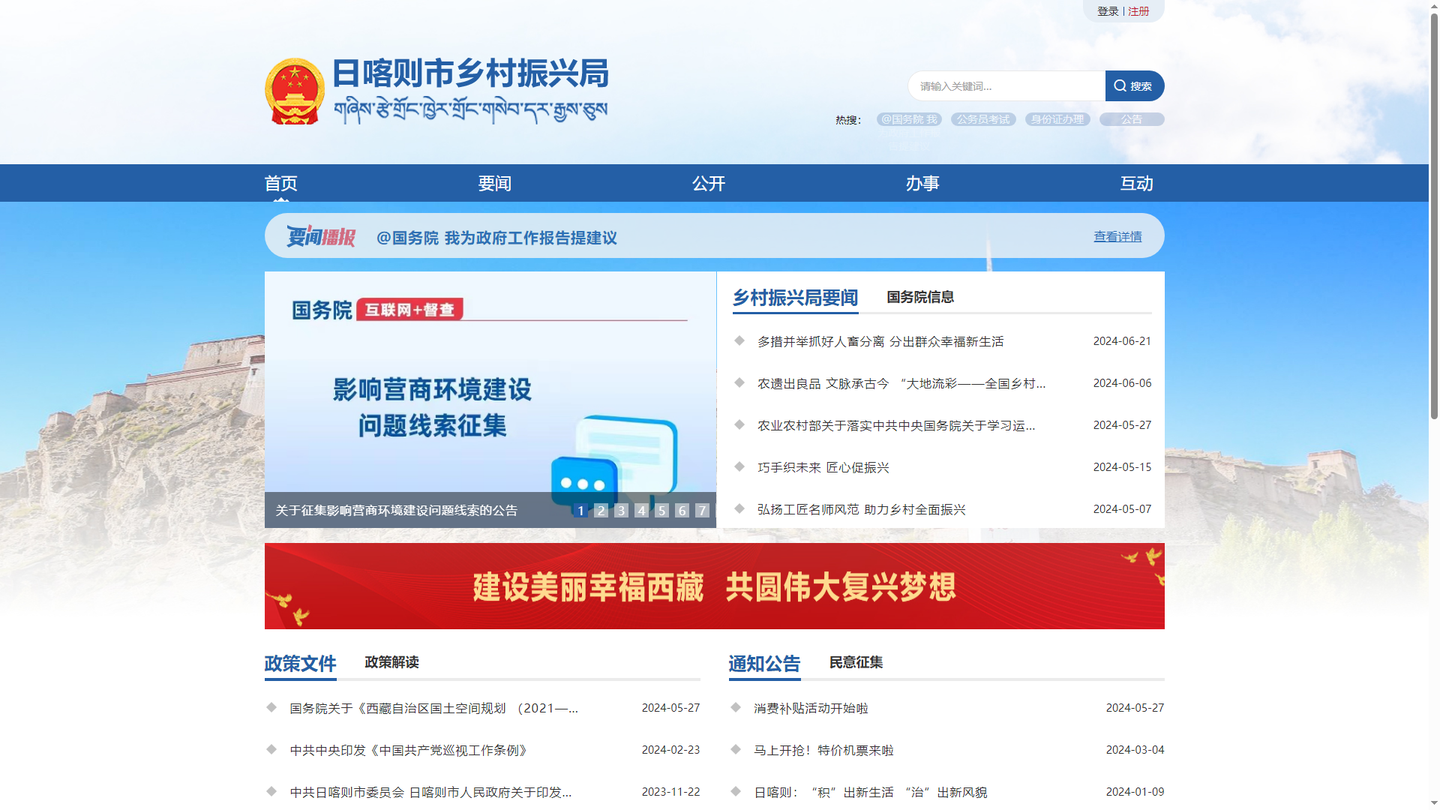Click 登录 login link
The width and height of the screenshot is (1440, 810).
click(x=1108, y=11)
